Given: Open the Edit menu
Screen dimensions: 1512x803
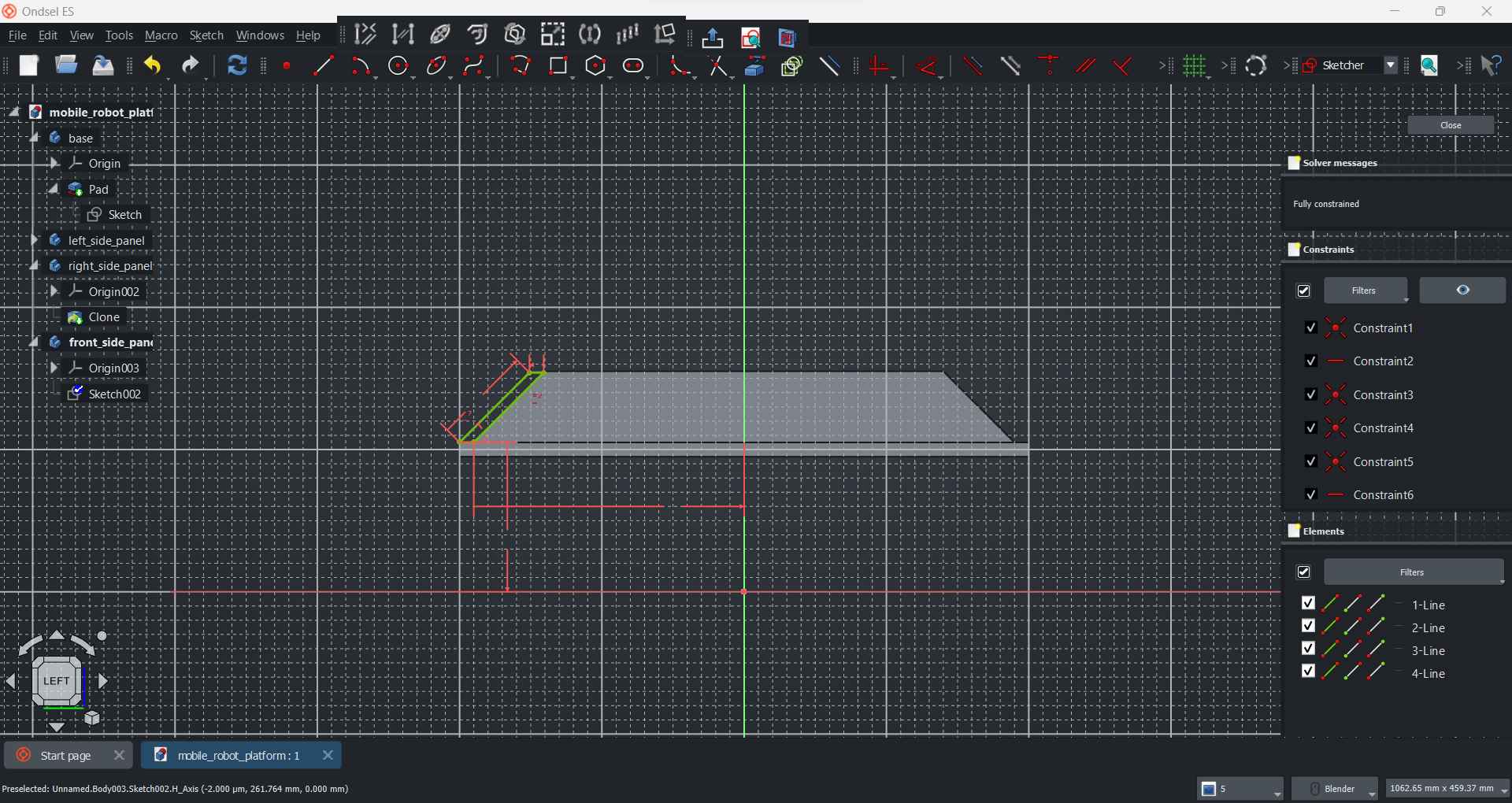Looking at the screenshot, I should coord(48,35).
